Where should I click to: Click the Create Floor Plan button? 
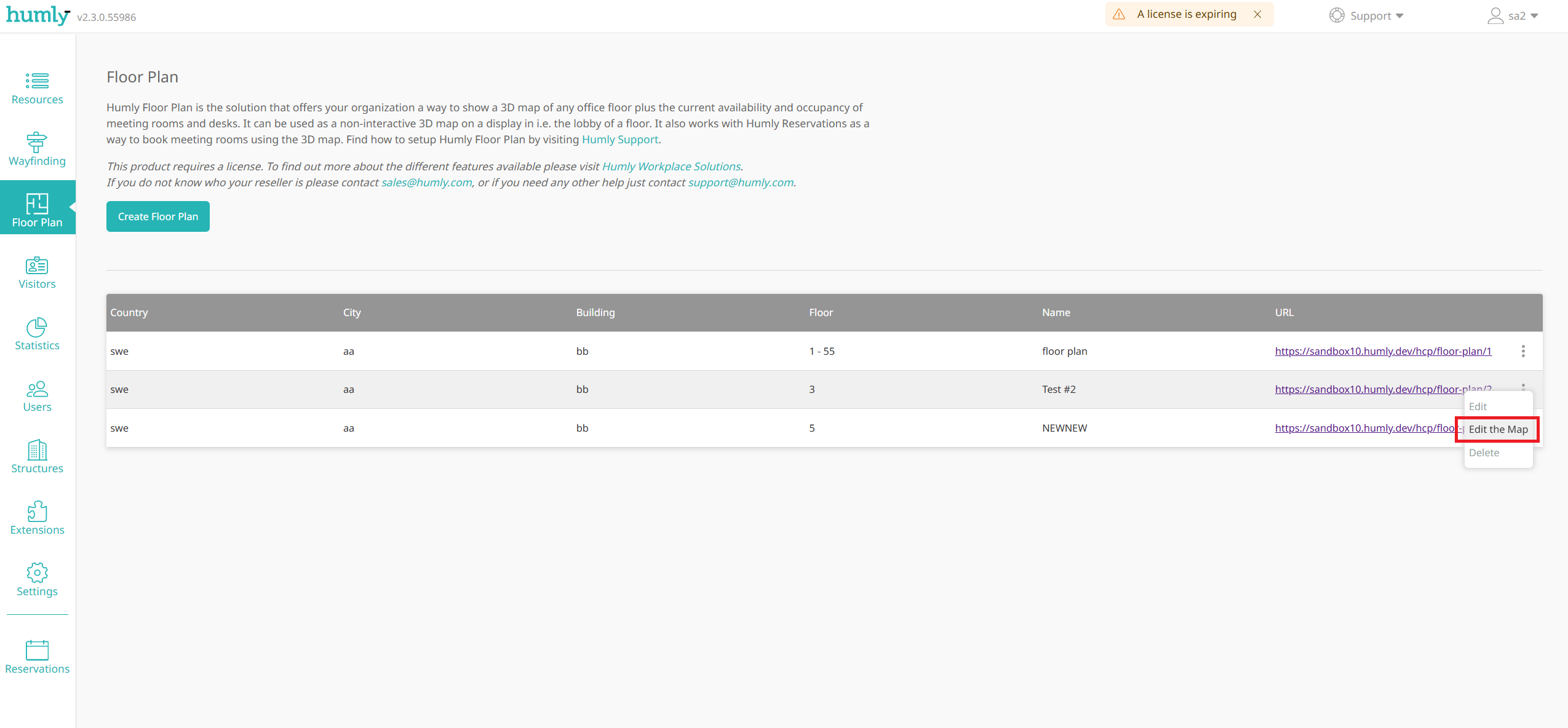click(158, 216)
